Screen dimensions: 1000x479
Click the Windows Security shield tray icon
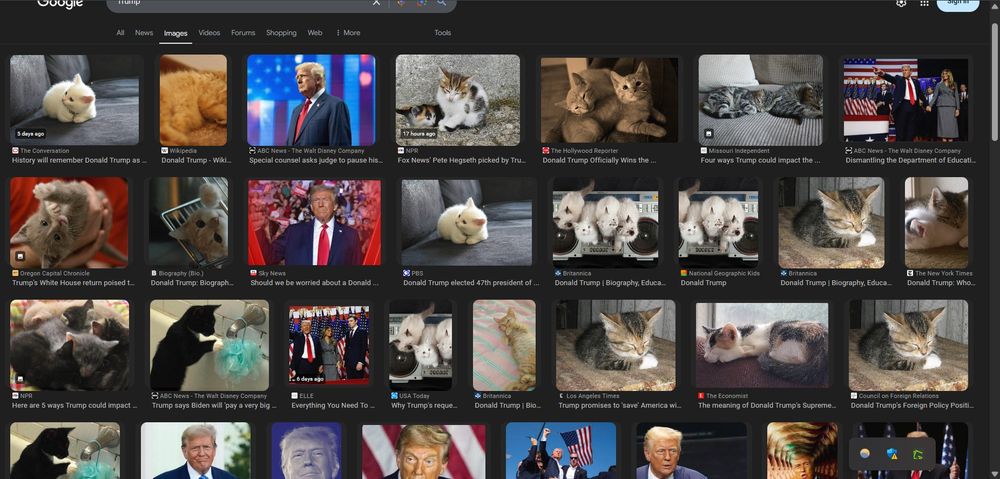(892, 454)
